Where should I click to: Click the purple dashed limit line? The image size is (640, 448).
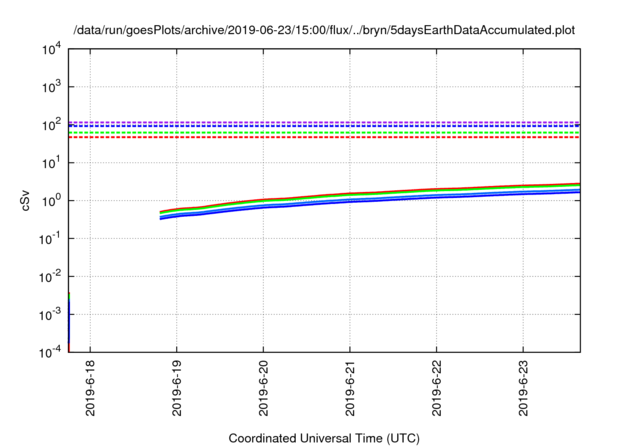point(324,122)
